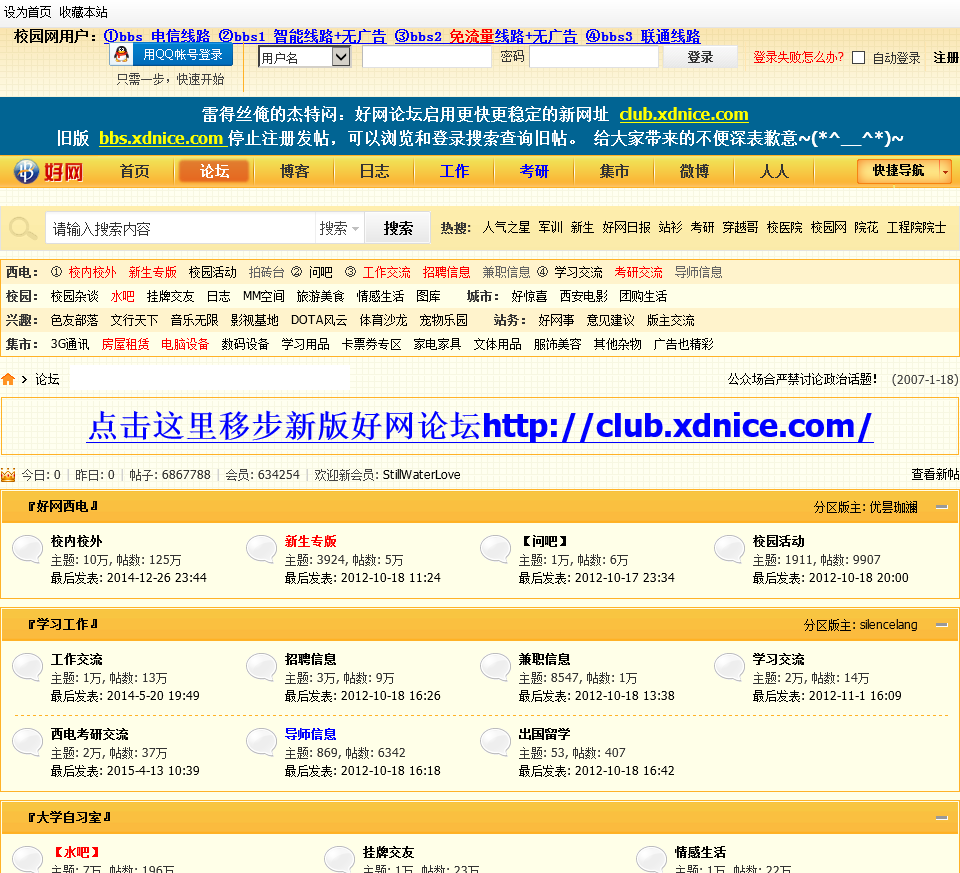The image size is (960, 873).
Task: Open the 集市 navigation tab
Action: [614, 171]
